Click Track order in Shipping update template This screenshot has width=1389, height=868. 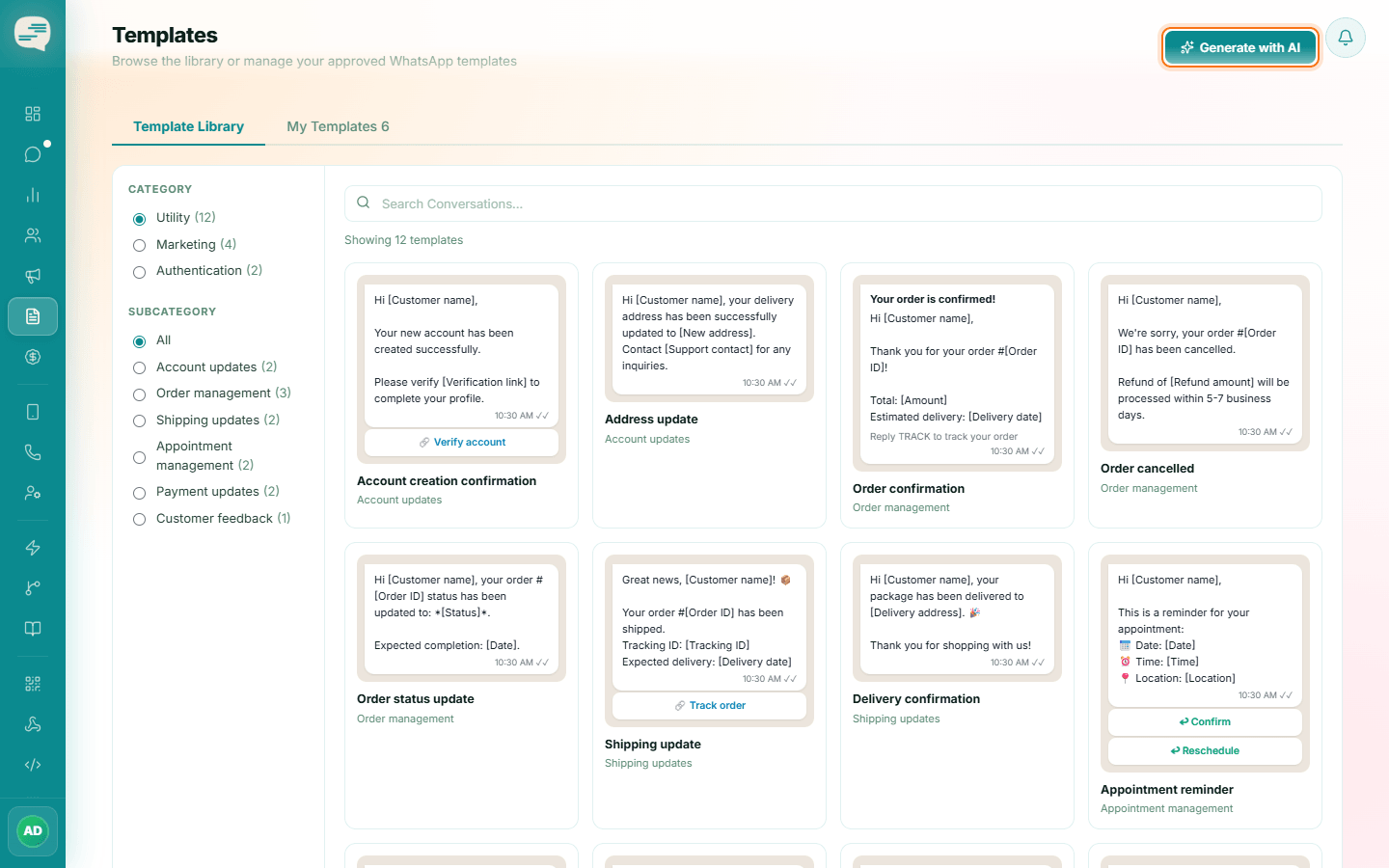pos(710,706)
